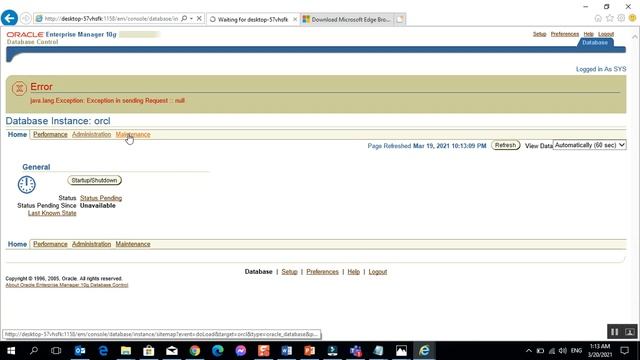Click the smiley feedback icon
The width and height of the screenshot is (640, 360).
(633, 18)
